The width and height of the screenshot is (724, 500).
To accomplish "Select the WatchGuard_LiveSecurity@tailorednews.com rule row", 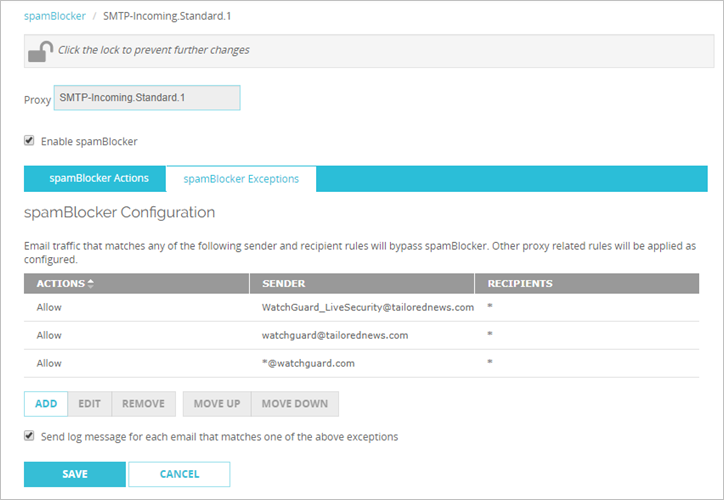I will pos(367,307).
